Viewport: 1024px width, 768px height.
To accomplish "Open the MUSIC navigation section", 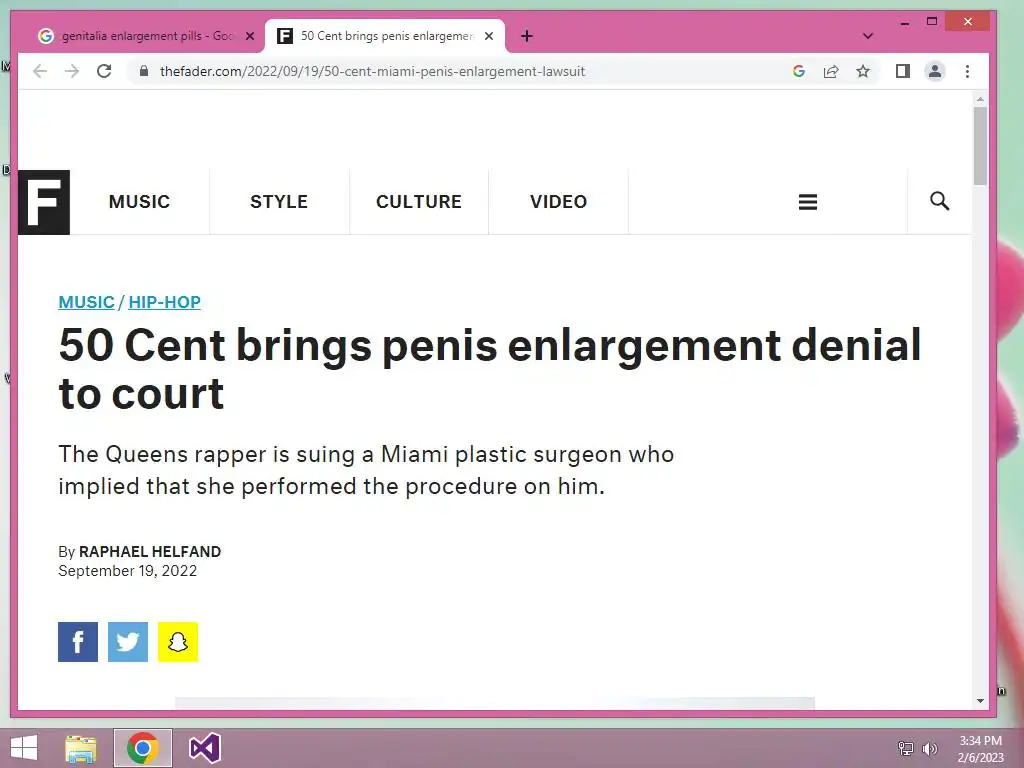I will point(139,202).
